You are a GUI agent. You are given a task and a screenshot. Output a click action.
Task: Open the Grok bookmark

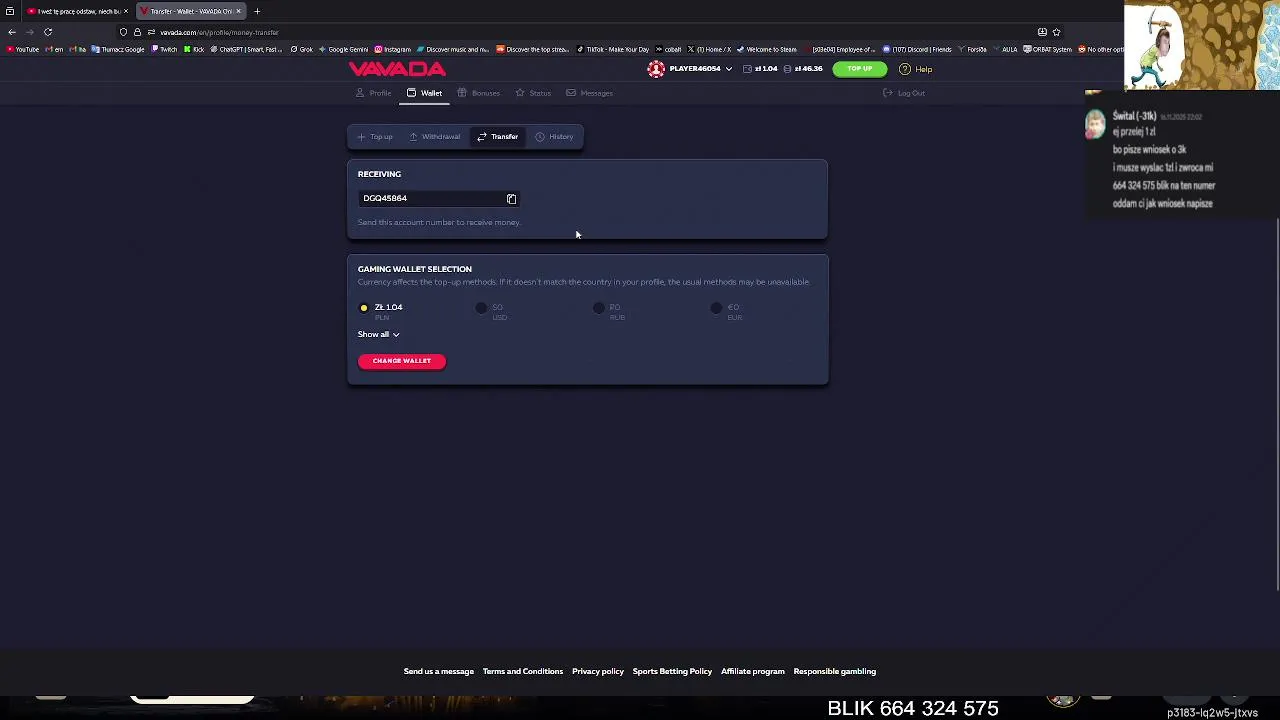(x=302, y=49)
